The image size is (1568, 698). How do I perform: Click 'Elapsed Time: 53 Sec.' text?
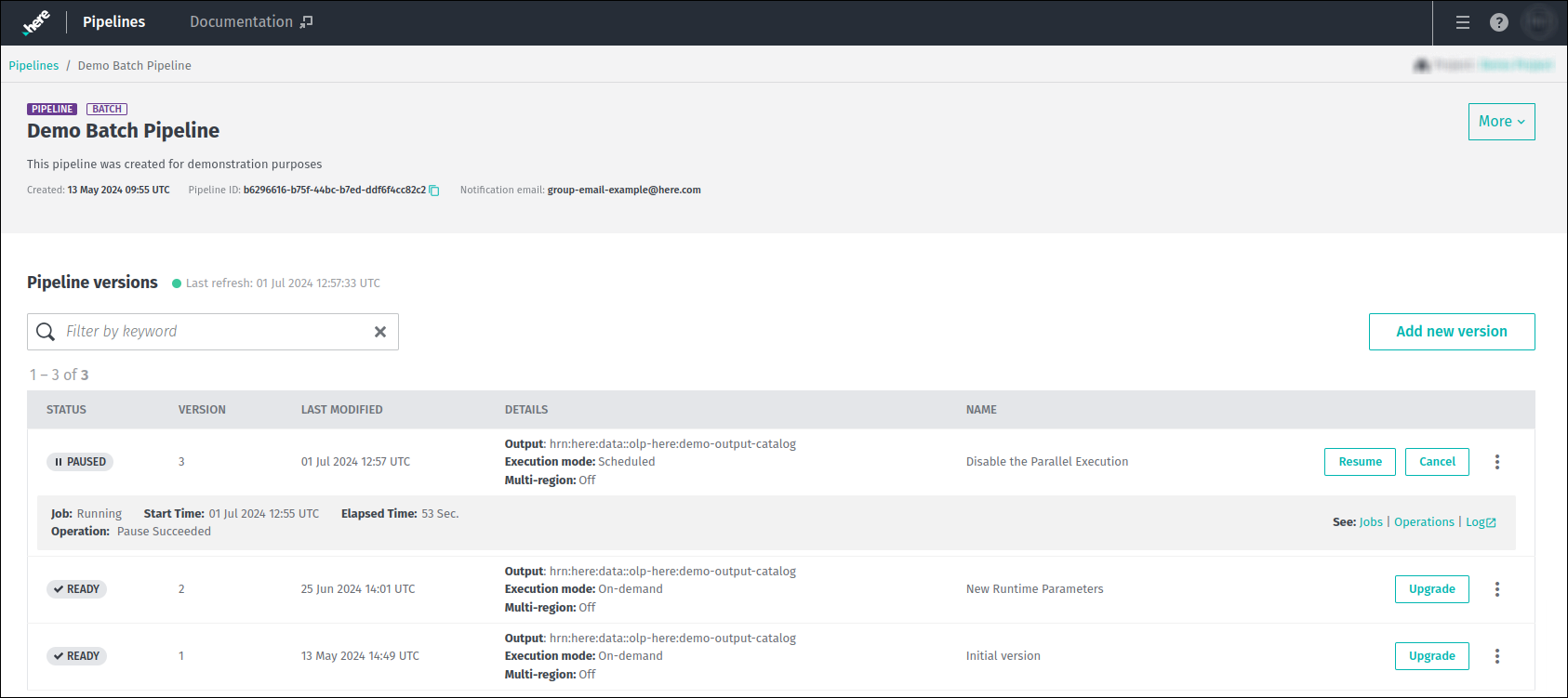[x=400, y=514]
